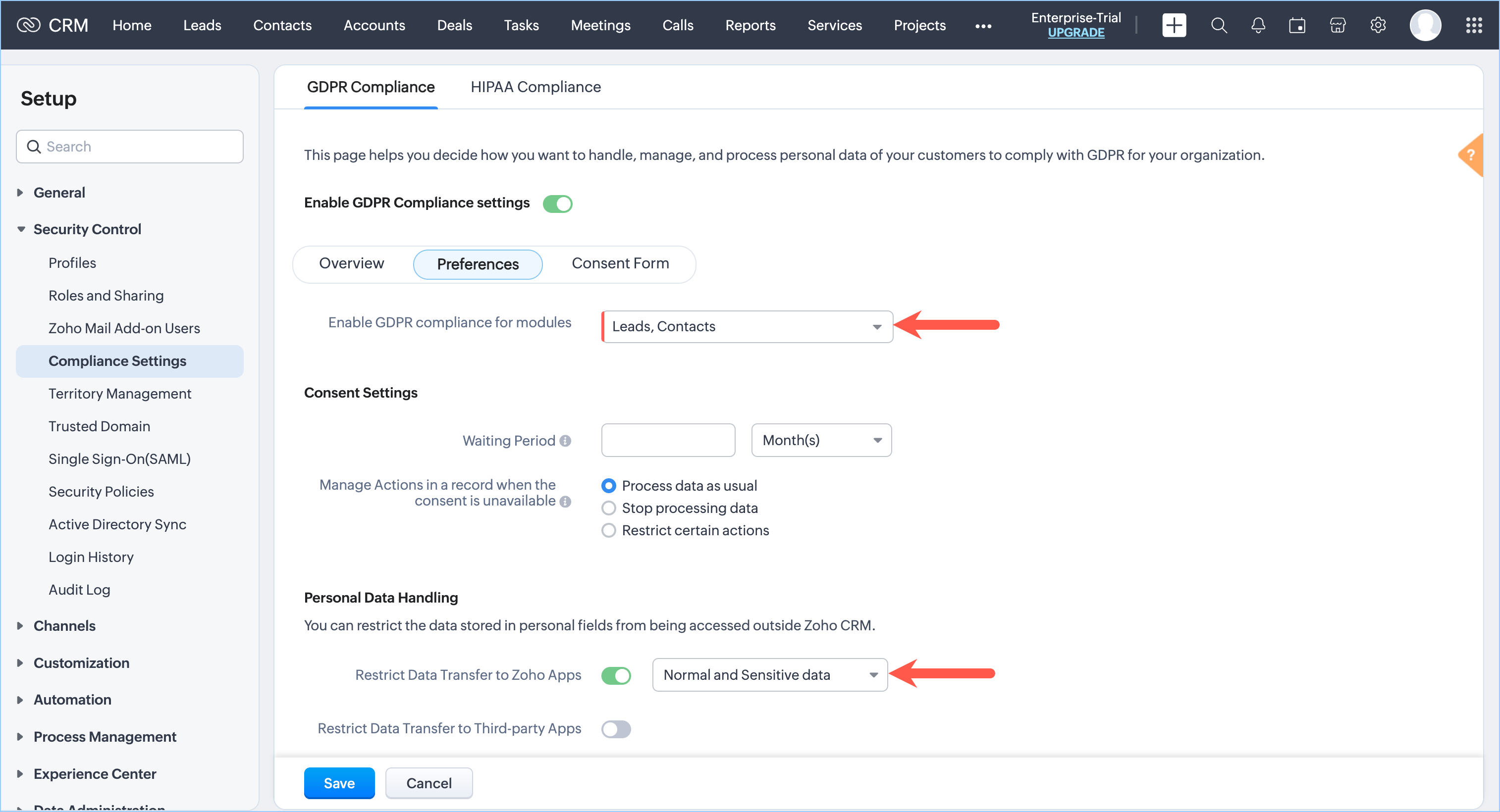Open the Month(s) period dropdown
This screenshot has width=1500, height=812.
tap(821, 440)
